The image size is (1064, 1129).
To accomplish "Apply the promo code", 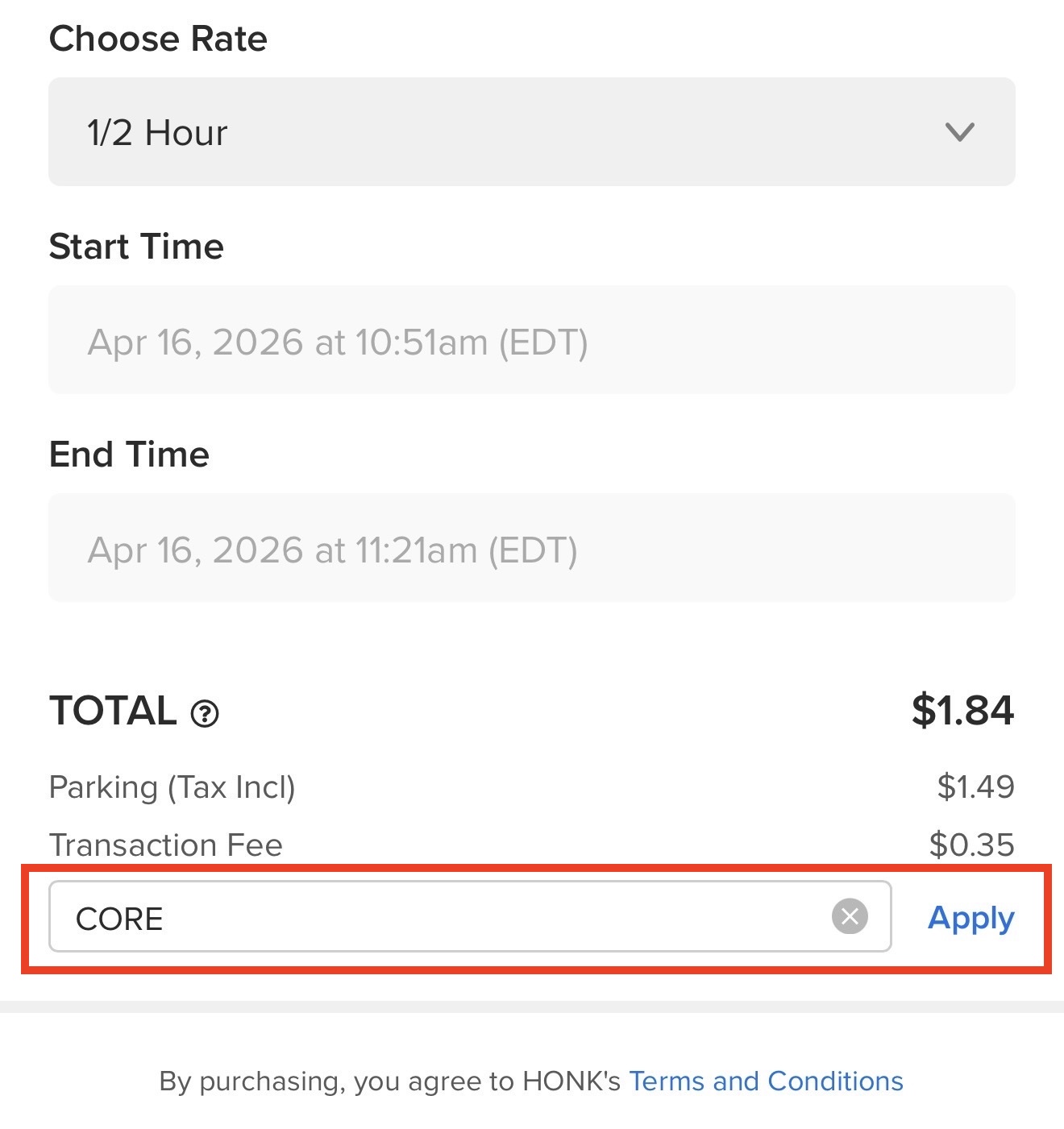I will coord(970,918).
